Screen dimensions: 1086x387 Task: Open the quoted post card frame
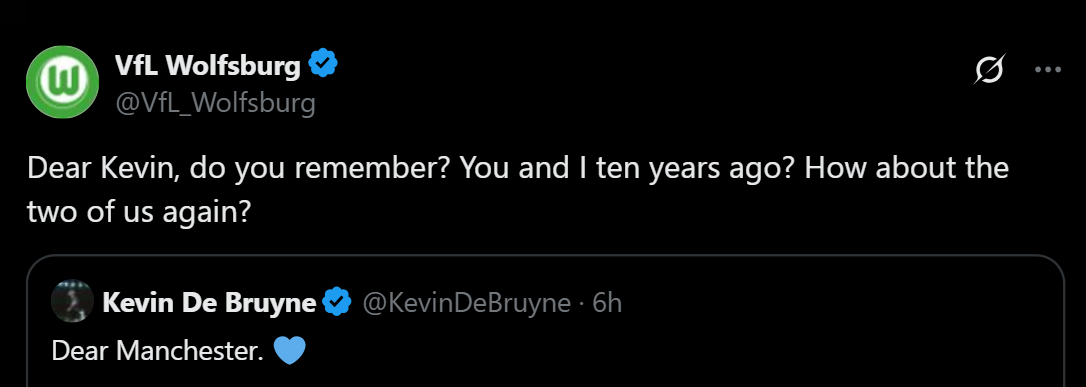point(546,321)
